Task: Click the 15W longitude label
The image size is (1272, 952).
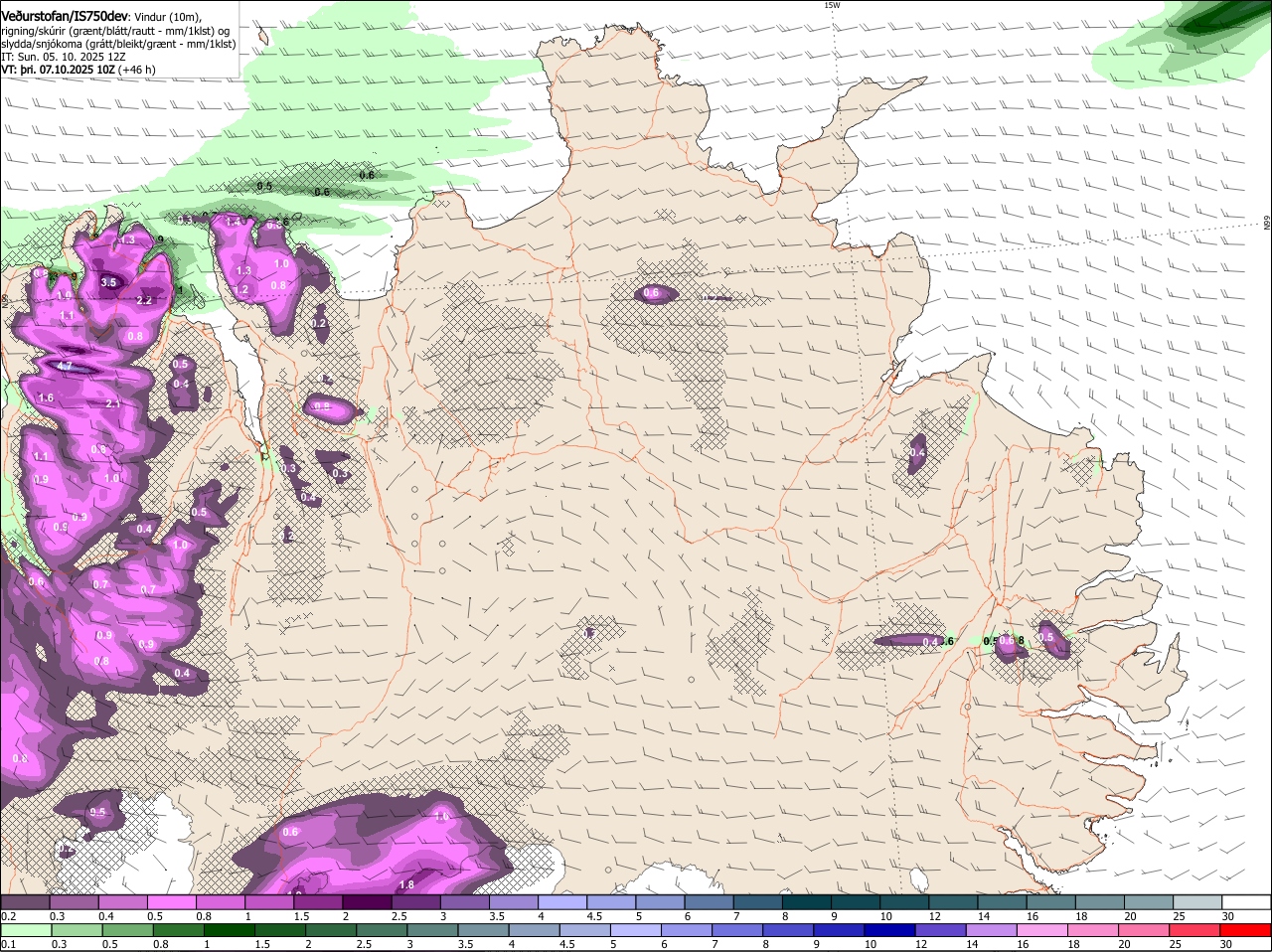Action: (x=832, y=5)
